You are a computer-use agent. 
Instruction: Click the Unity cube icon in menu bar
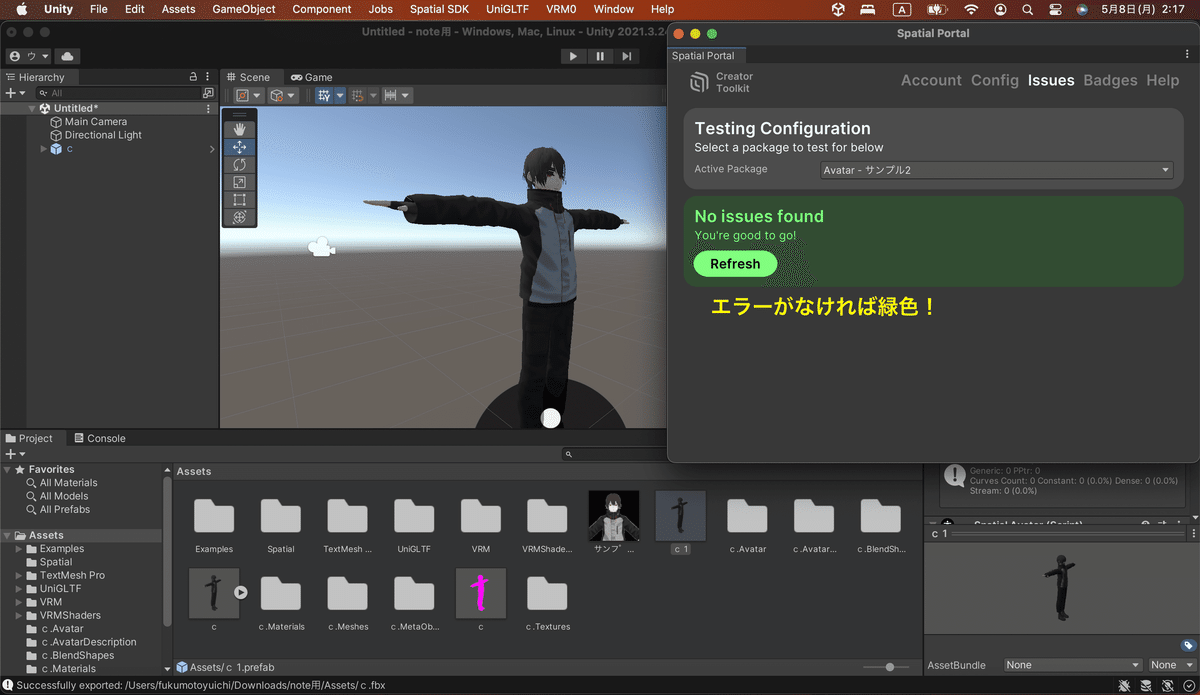coord(838,9)
